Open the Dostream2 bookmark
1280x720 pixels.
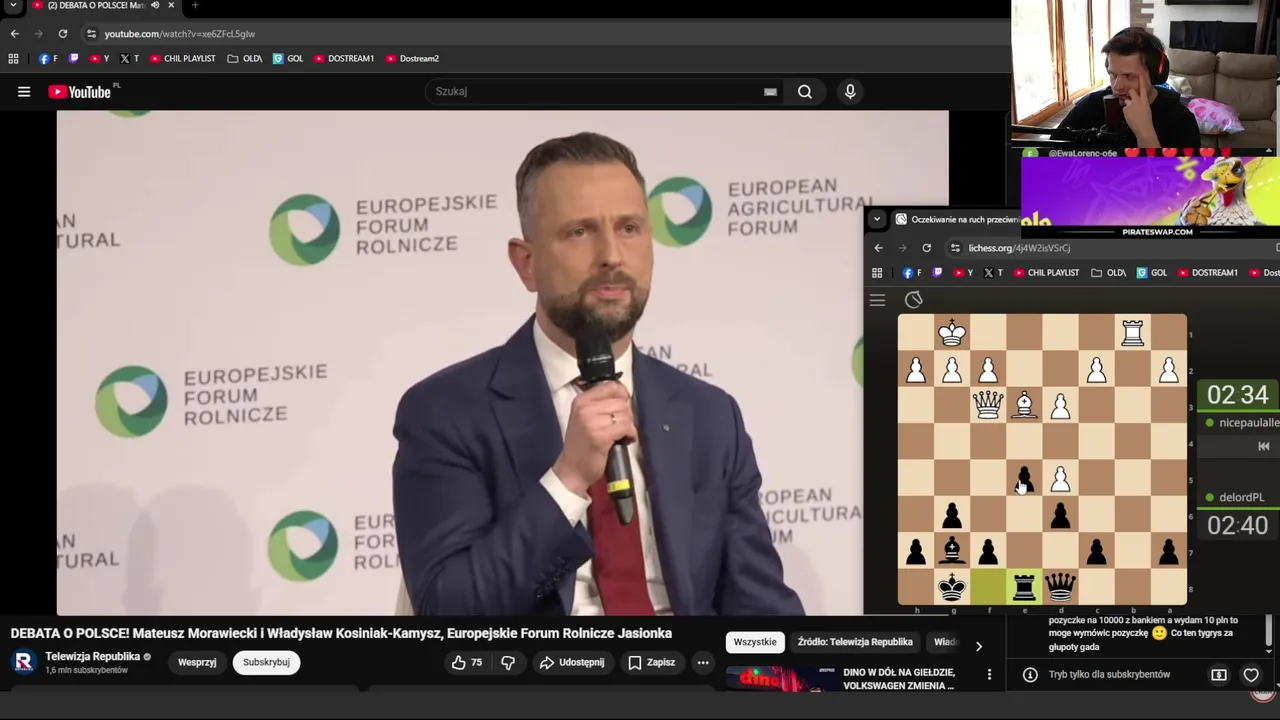412,59
